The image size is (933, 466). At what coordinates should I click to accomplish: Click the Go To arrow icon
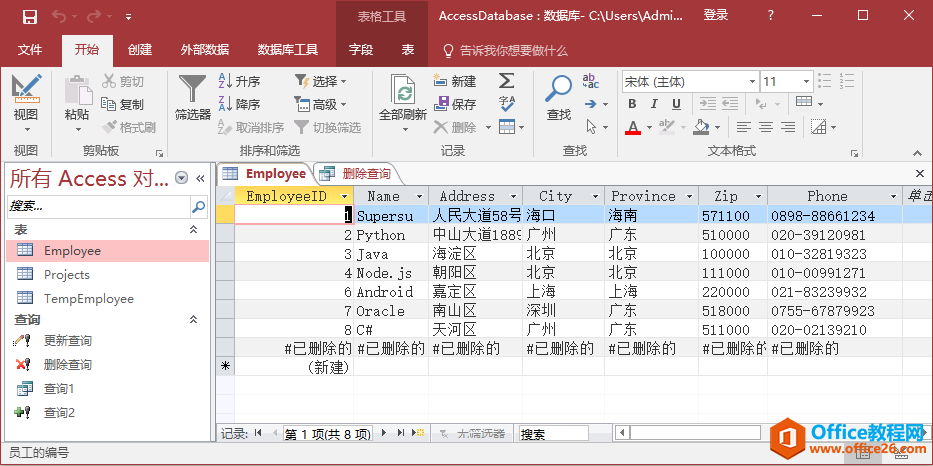point(590,104)
